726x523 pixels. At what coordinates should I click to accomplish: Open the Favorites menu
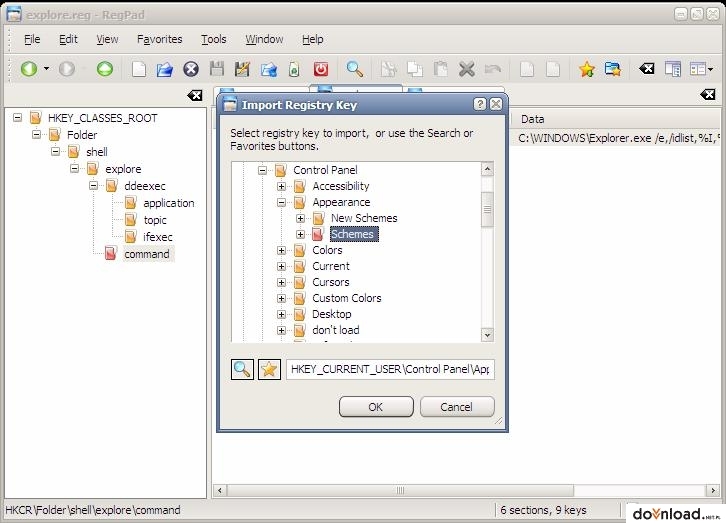(x=159, y=39)
